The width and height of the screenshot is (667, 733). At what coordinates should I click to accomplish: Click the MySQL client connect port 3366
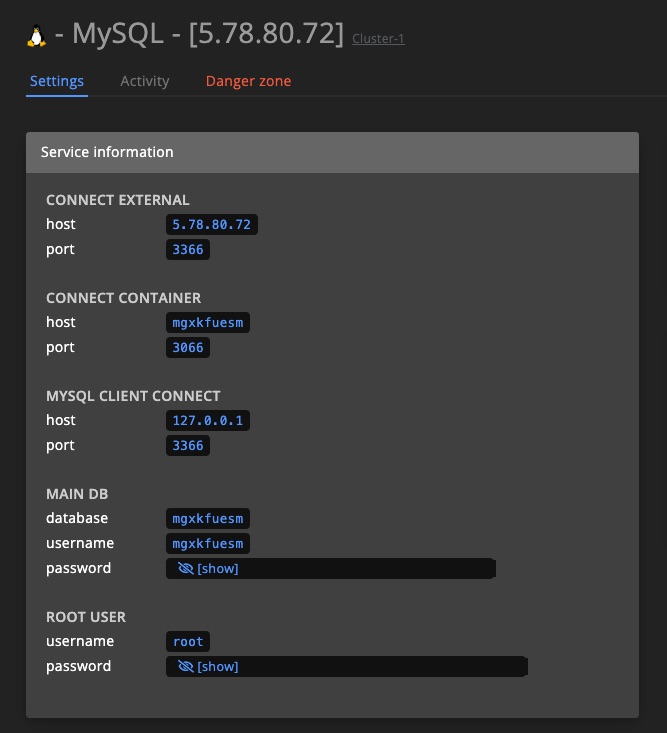click(188, 446)
